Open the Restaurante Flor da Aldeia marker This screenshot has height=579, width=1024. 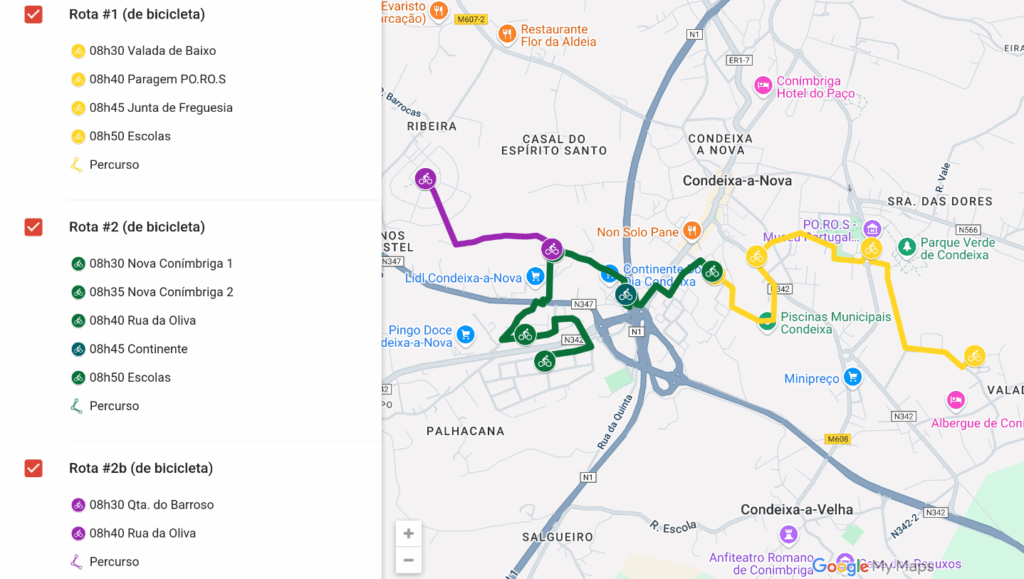pyautogui.click(x=507, y=34)
